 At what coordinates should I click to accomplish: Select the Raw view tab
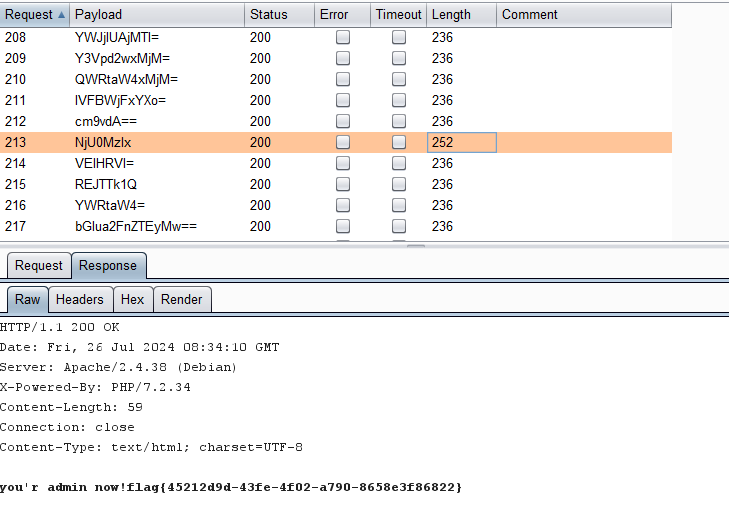click(x=28, y=299)
